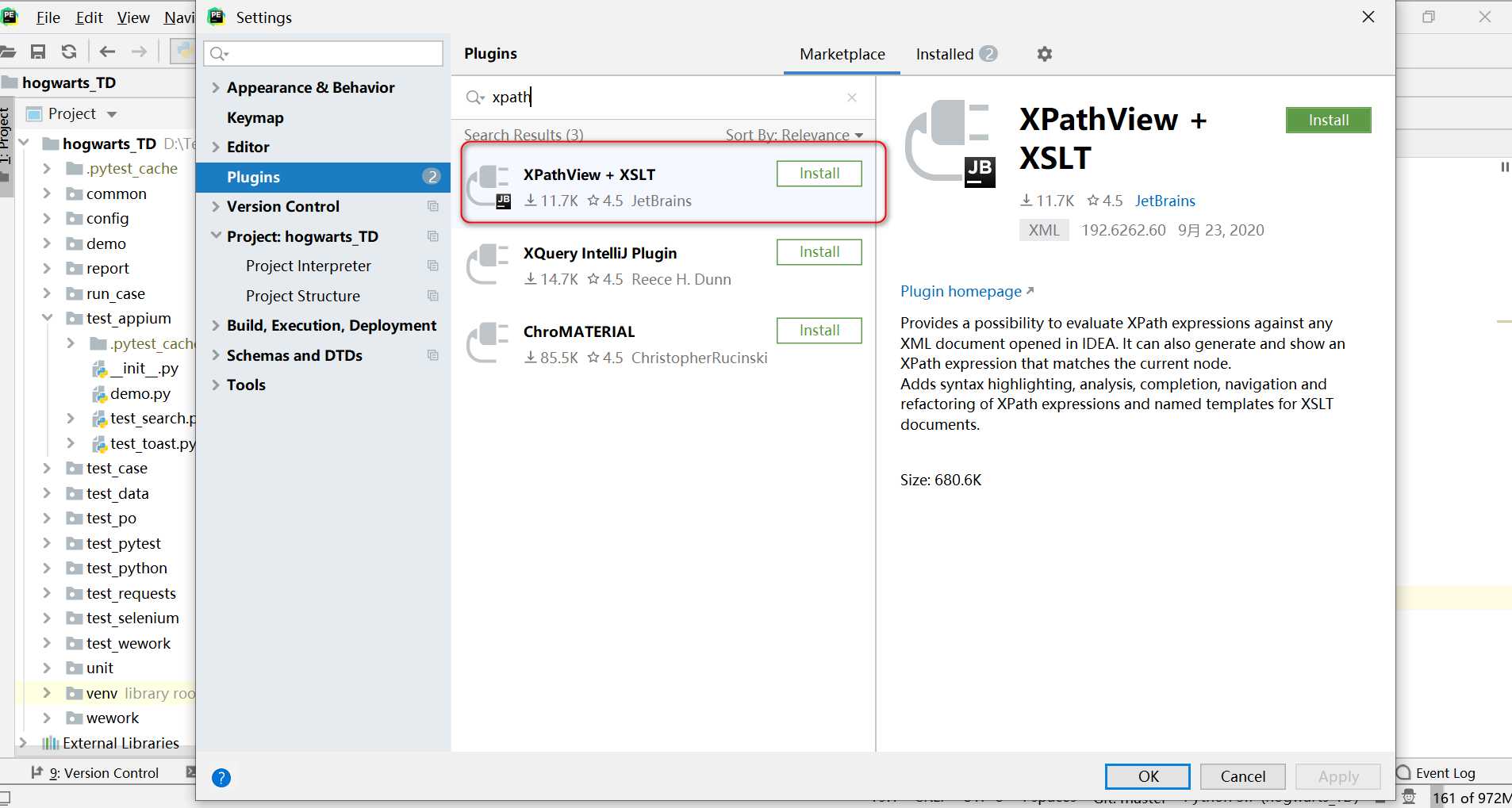
Task: Collapse Project: hogwarts_TD section
Action: click(x=216, y=236)
